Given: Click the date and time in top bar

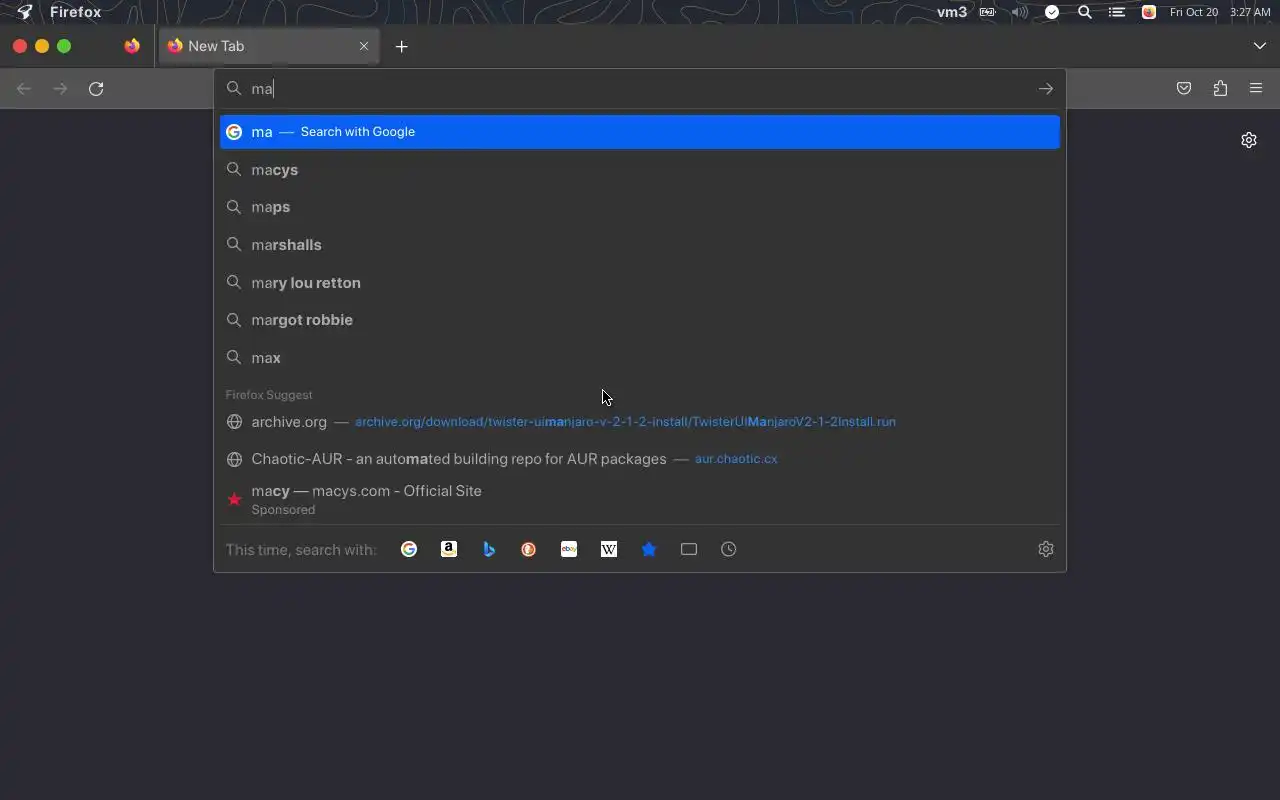Looking at the screenshot, I should (1220, 12).
